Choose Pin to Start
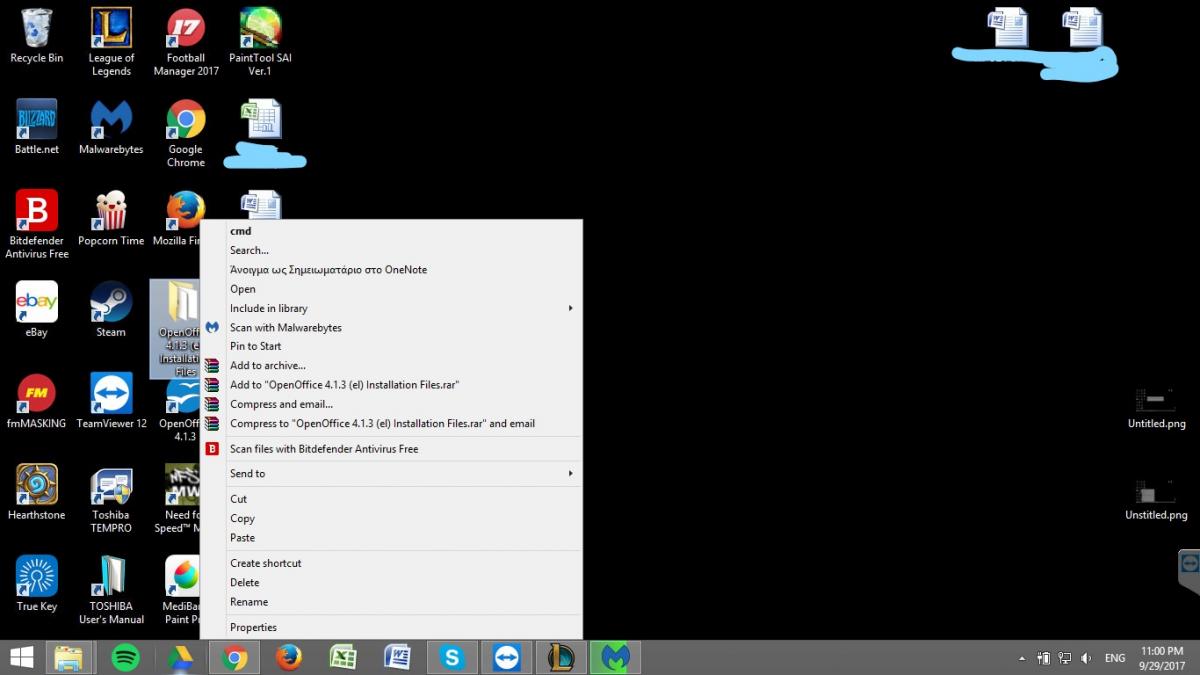Viewport: 1200px width, 675px height. coord(391,346)
